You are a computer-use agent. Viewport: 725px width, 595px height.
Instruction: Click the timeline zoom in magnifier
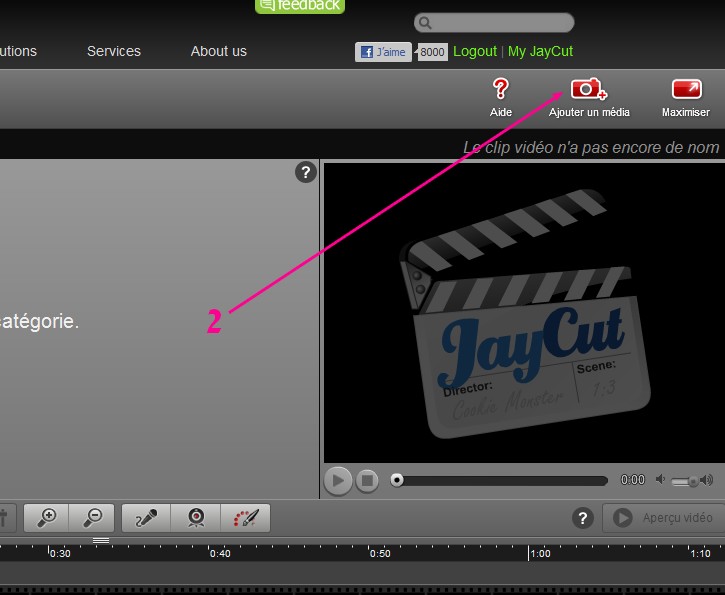[46, 518]
